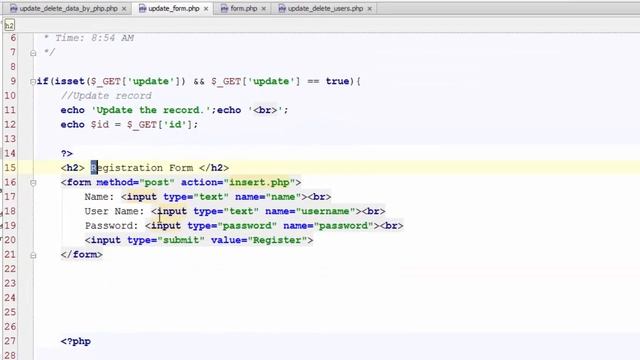
Task: Click the closing '</form>' tag
Action: click(82, 255)
